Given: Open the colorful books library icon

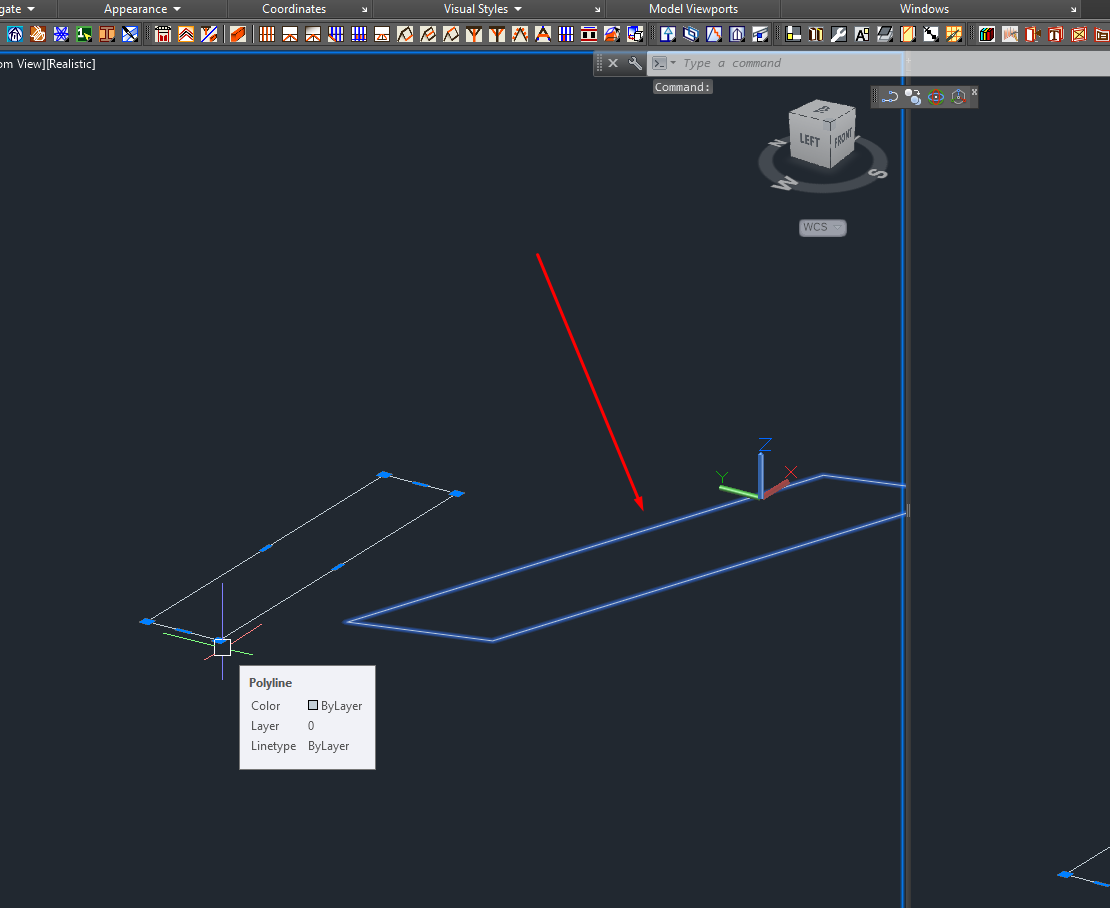Looking at the screenshot, I should coord(987,34).
